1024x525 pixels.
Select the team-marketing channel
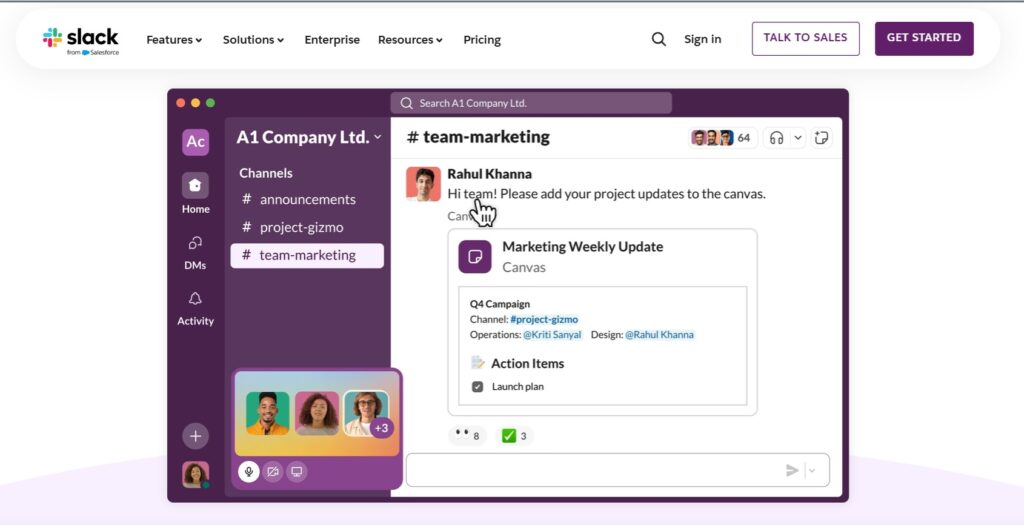coord(307,255)
